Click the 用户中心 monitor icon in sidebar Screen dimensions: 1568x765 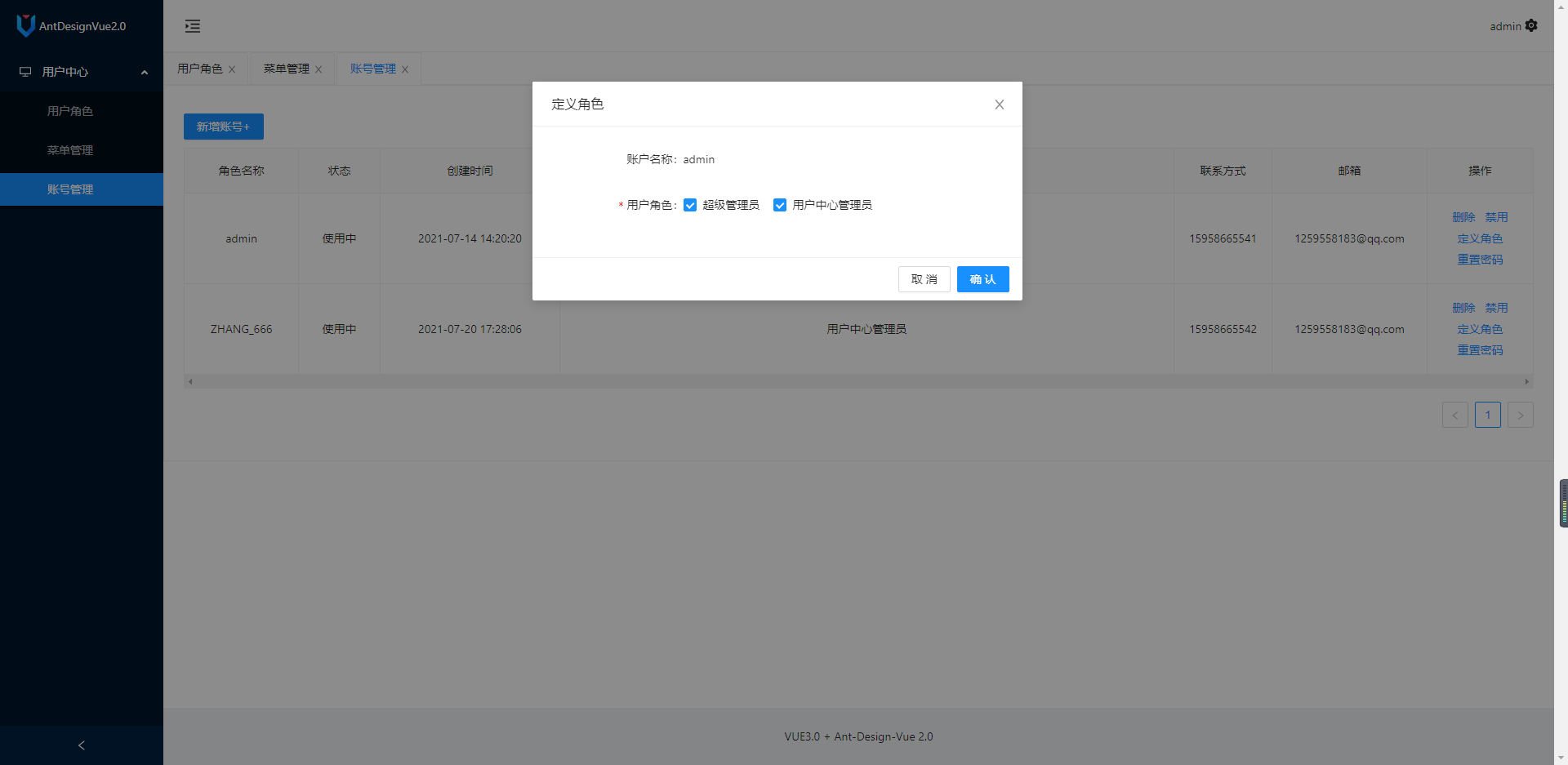pyautogui.click(x=25, y=72)
